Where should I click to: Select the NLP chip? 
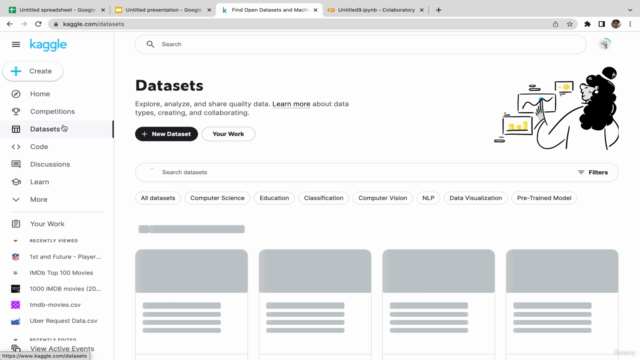coord(428,198)
